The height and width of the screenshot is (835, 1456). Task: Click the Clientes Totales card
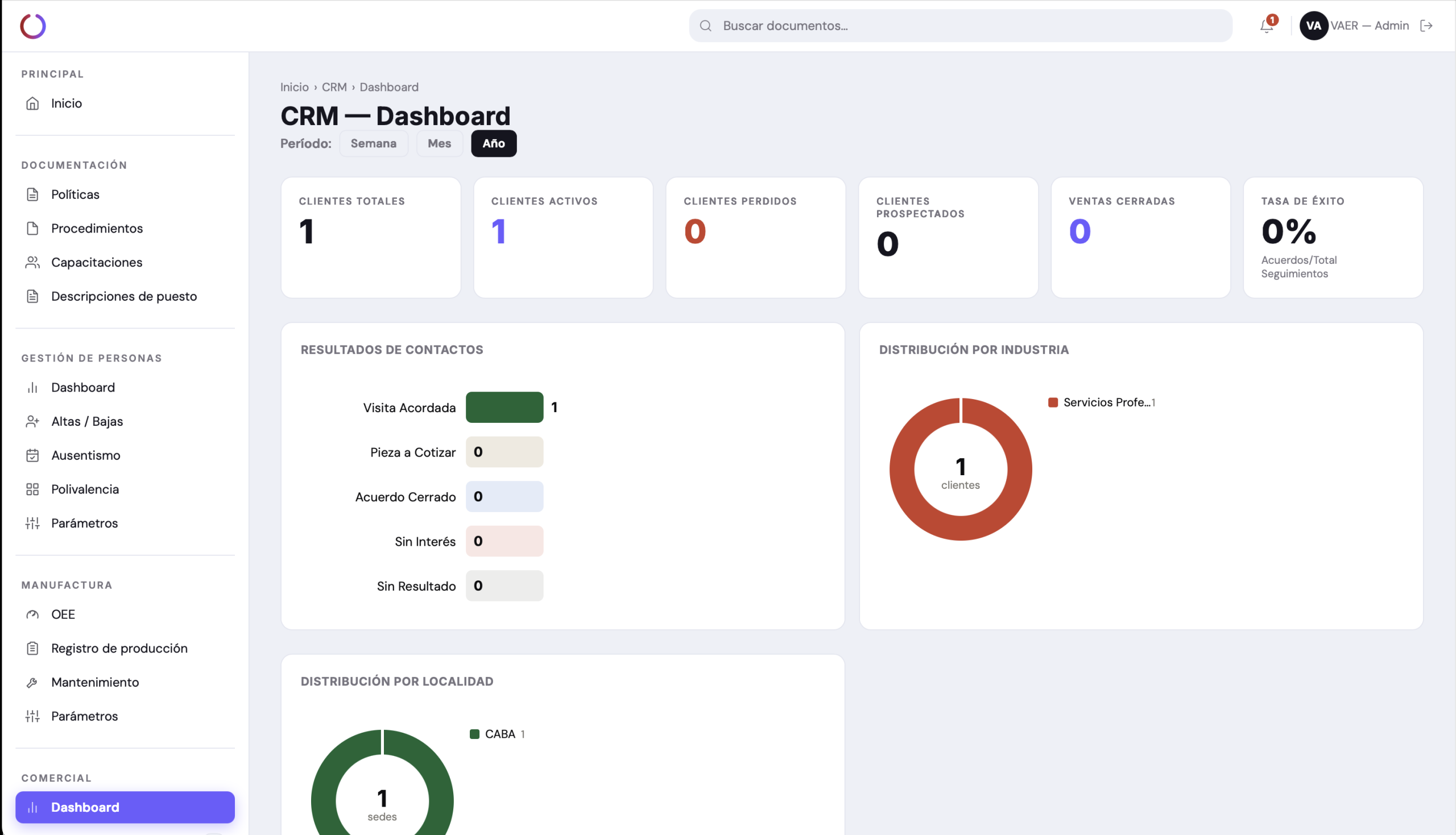[371, 238]
